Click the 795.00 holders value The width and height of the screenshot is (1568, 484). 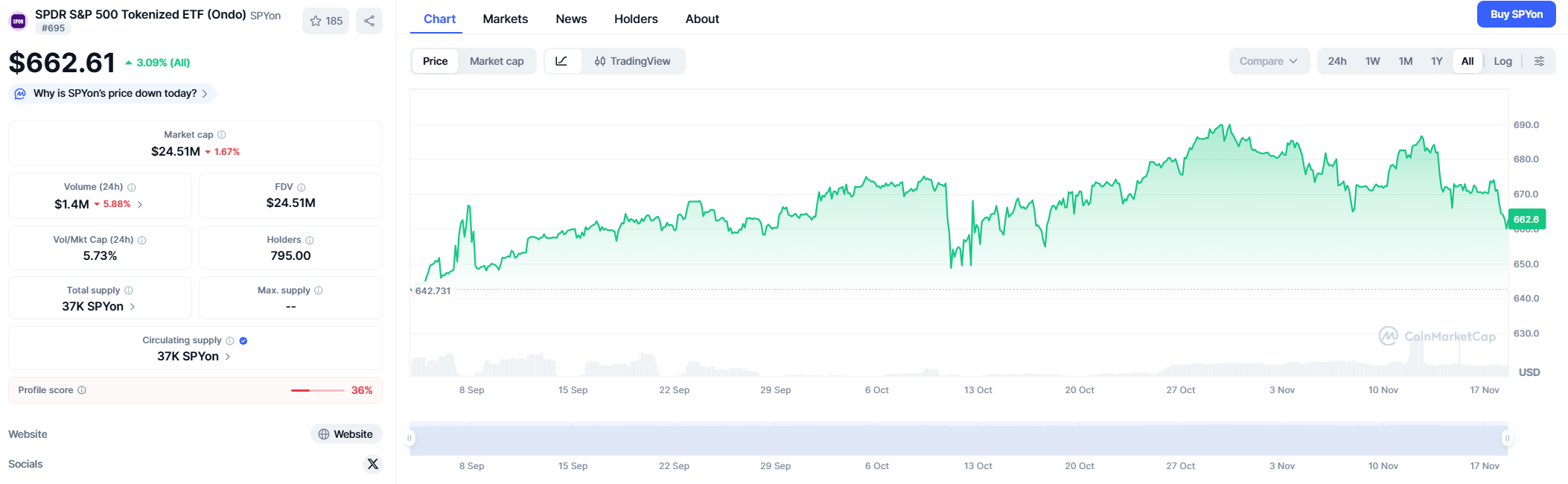(291, 255)
